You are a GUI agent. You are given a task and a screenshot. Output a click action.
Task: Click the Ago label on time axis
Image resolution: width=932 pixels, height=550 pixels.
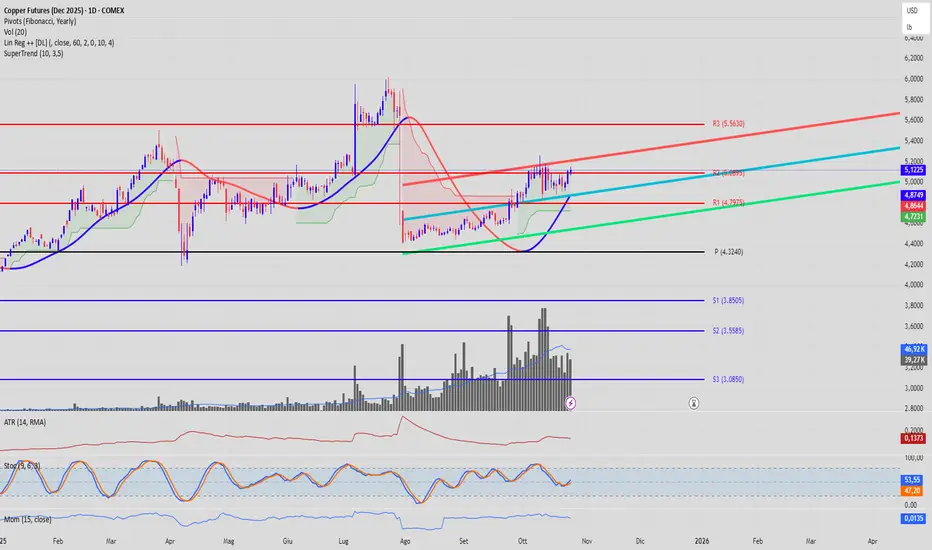(x=405, y=541)
